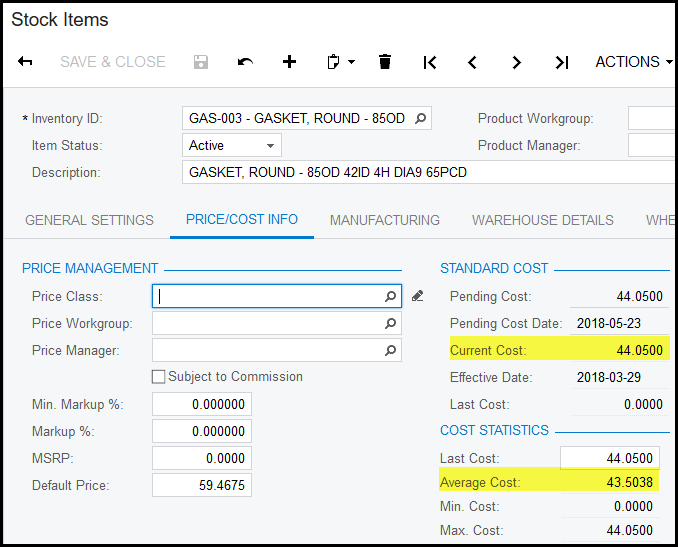Image resolution: width=678 pixels, height=547 pixels.
Task: Delete the stock item using trash icon
Action: click(385, 62)
